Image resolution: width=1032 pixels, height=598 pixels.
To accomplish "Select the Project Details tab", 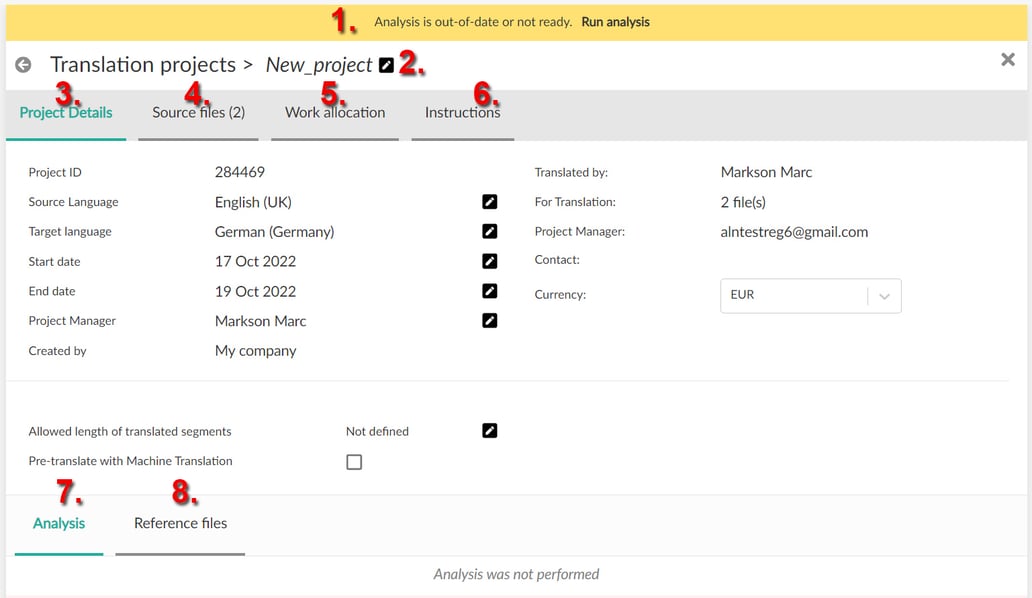I will (x=66, y=112).
